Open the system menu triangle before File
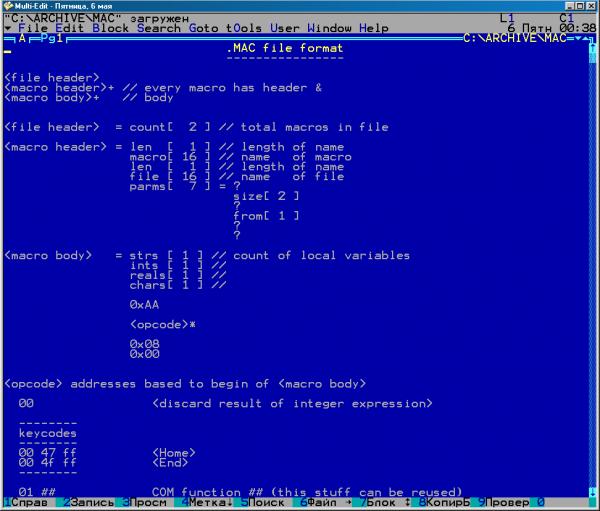Image resolution: width=600 pixels, height=511 pixels. (x=8, y=28)
